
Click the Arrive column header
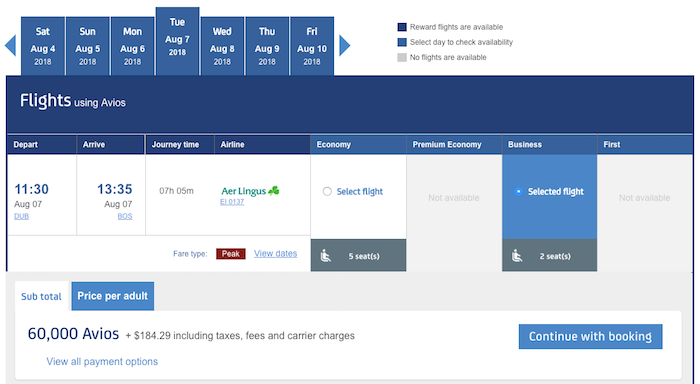(x=111, y=145)
